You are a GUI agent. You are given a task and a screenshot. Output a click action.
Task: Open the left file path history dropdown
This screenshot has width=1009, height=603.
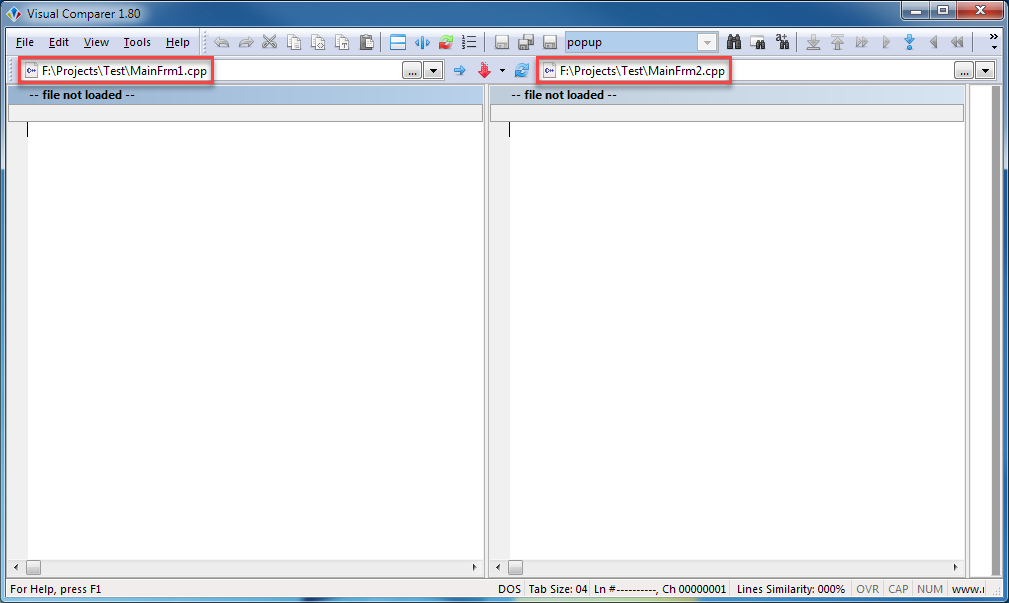point(433,70)
